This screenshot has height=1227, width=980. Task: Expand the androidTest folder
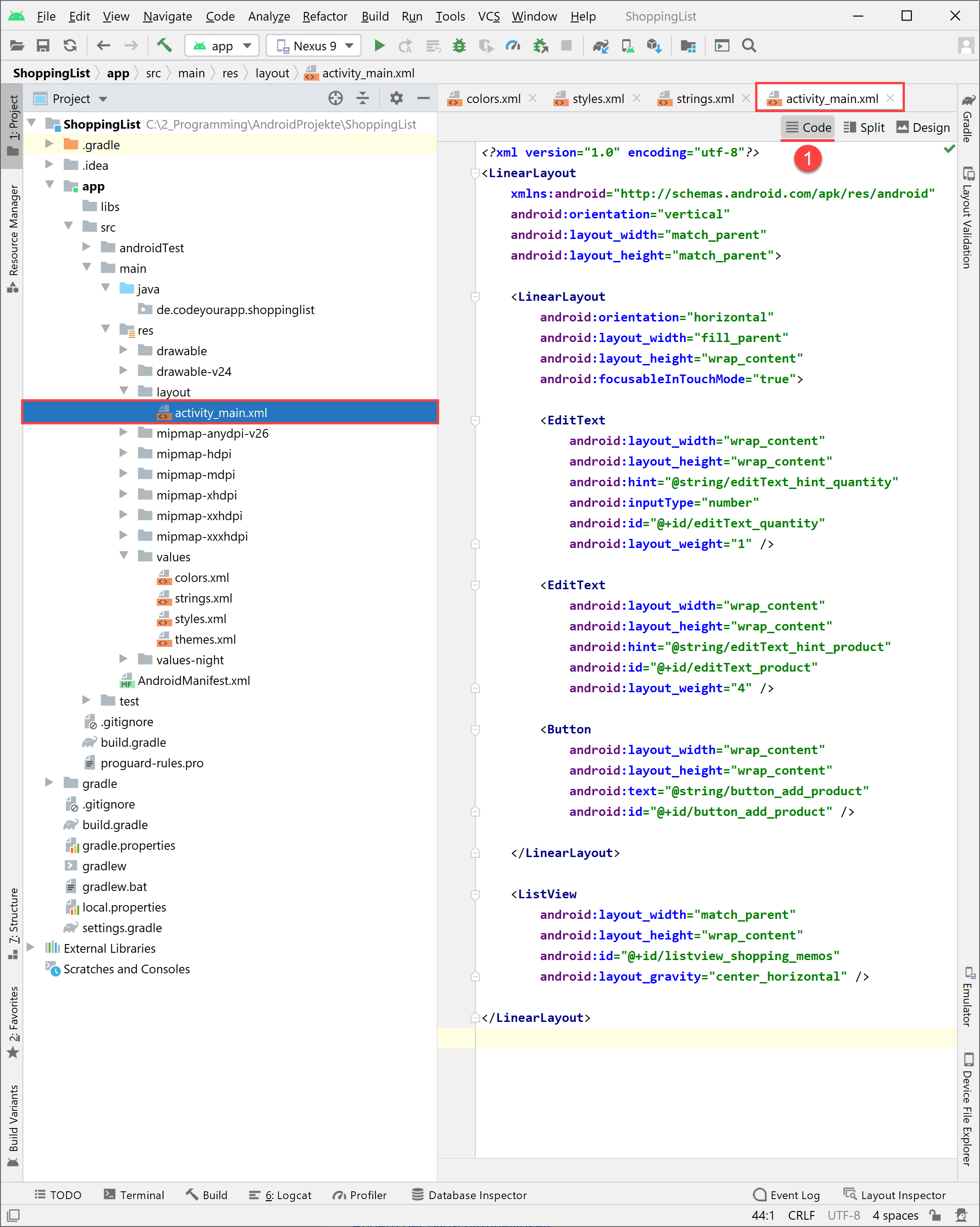pyautogui.click(x=87, y=247)
